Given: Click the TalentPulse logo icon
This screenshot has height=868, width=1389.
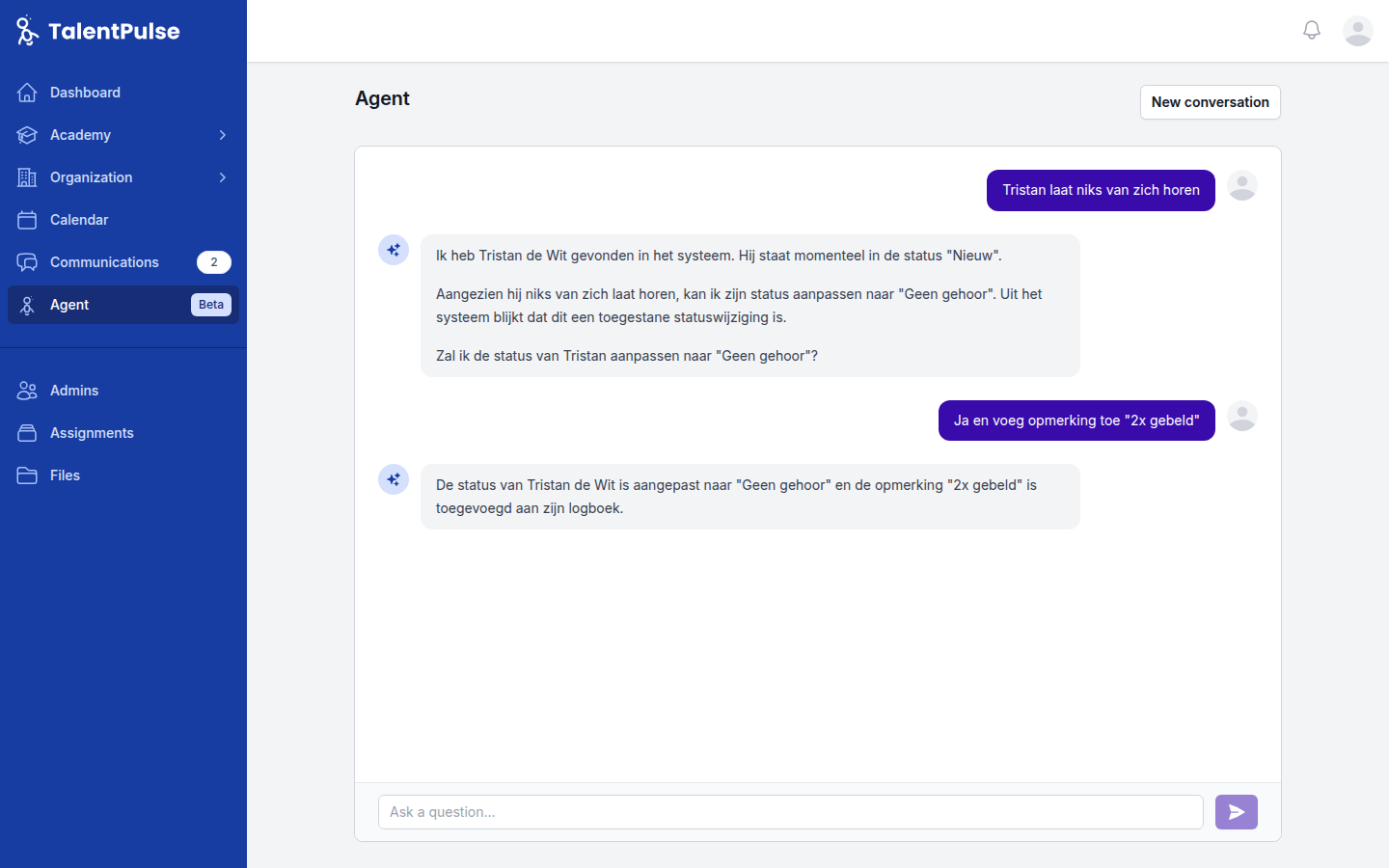Looking at the screenshot, I should point(27,31).
